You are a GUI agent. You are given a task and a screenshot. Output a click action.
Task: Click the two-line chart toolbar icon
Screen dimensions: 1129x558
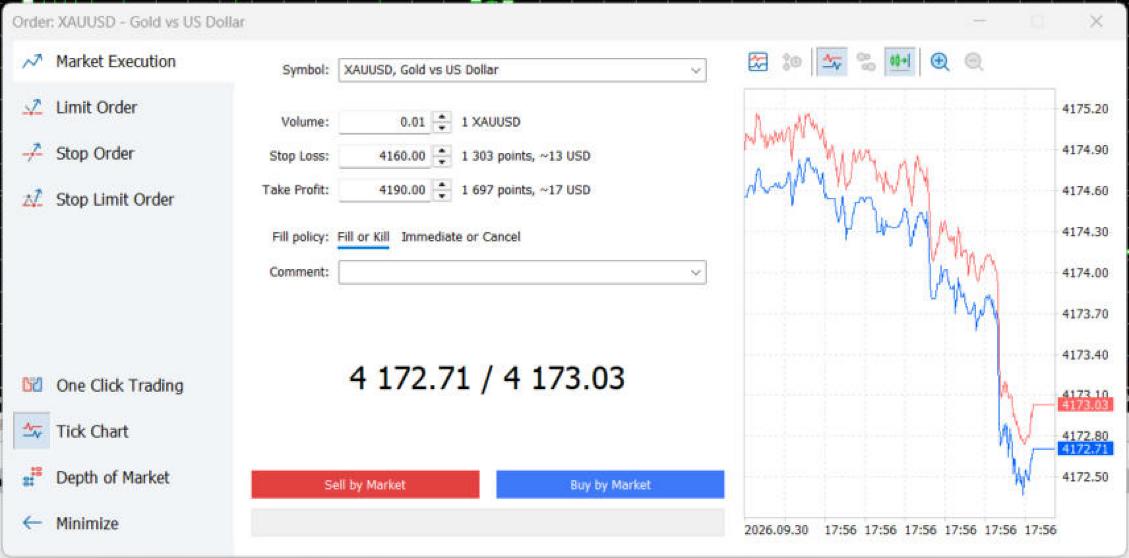[758, 62]
